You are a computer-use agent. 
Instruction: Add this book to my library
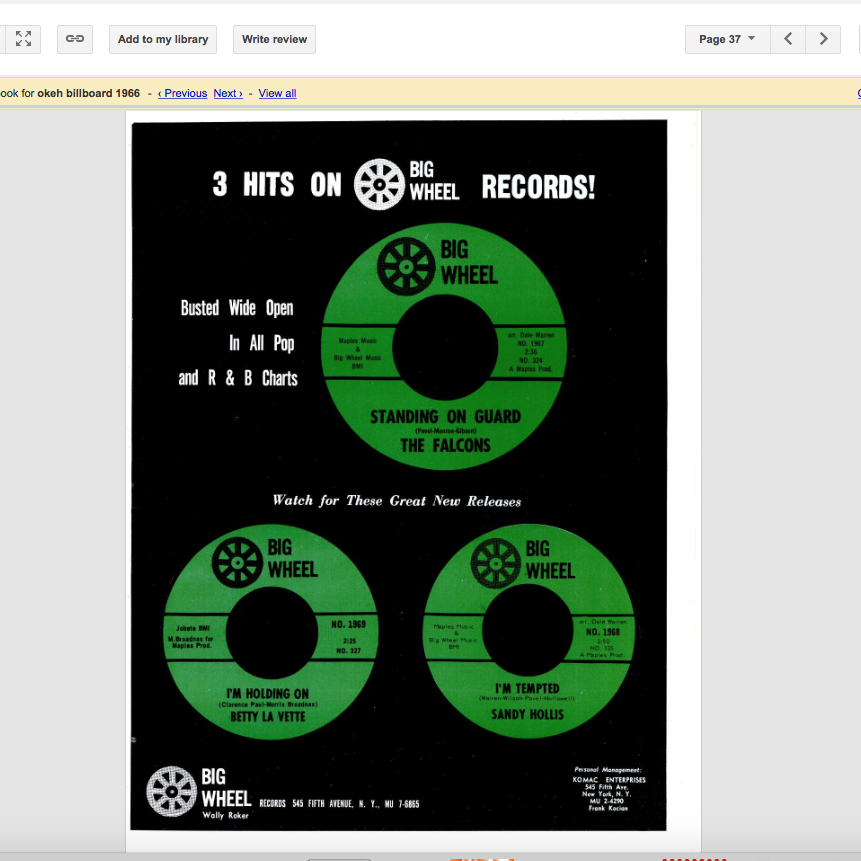click(163, 39)
